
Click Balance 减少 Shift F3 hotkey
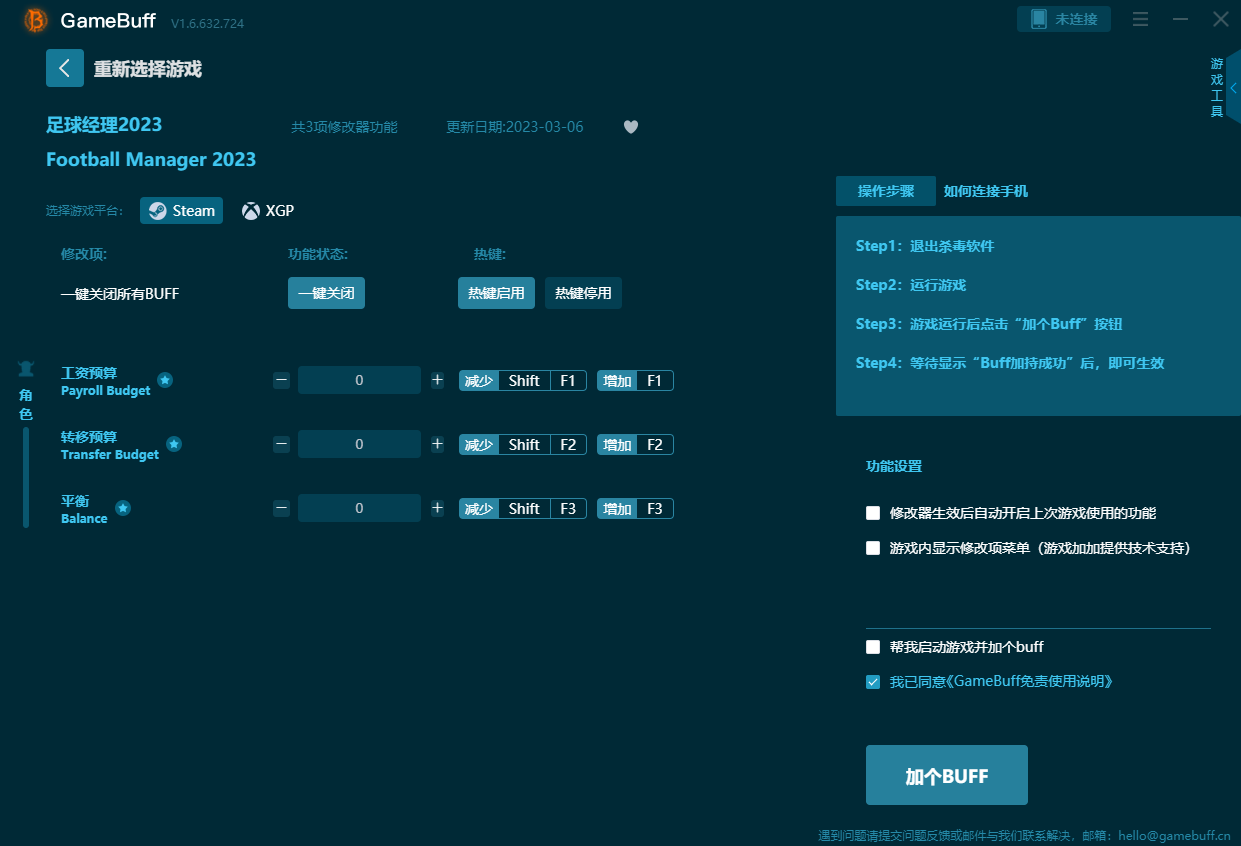523,508
